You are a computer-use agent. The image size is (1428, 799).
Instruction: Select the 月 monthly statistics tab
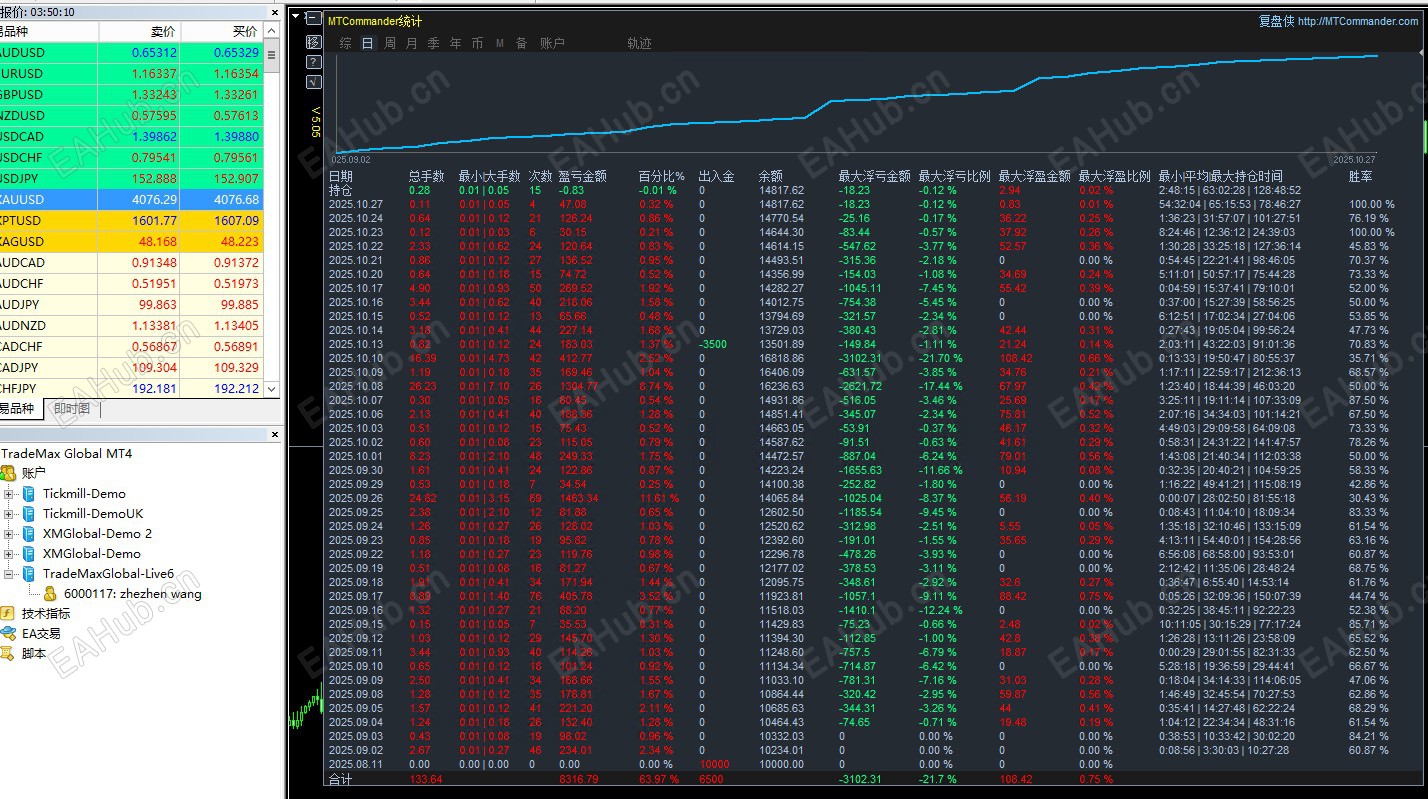tap(412, 43)
